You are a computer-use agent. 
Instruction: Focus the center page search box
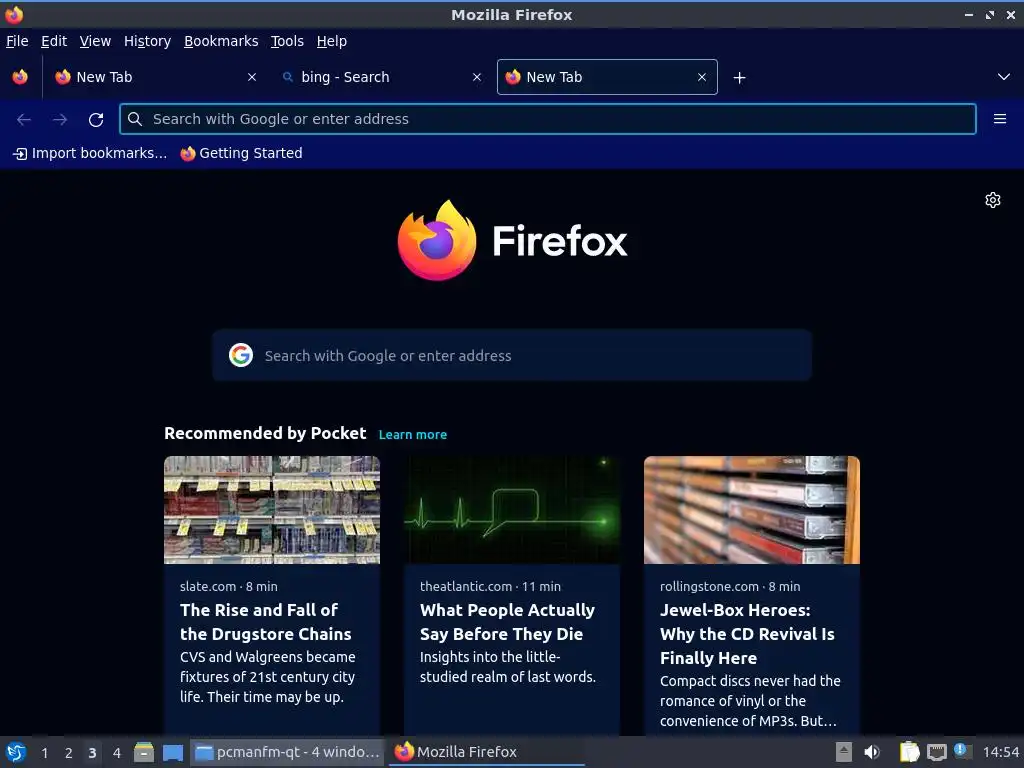(512, 355)
